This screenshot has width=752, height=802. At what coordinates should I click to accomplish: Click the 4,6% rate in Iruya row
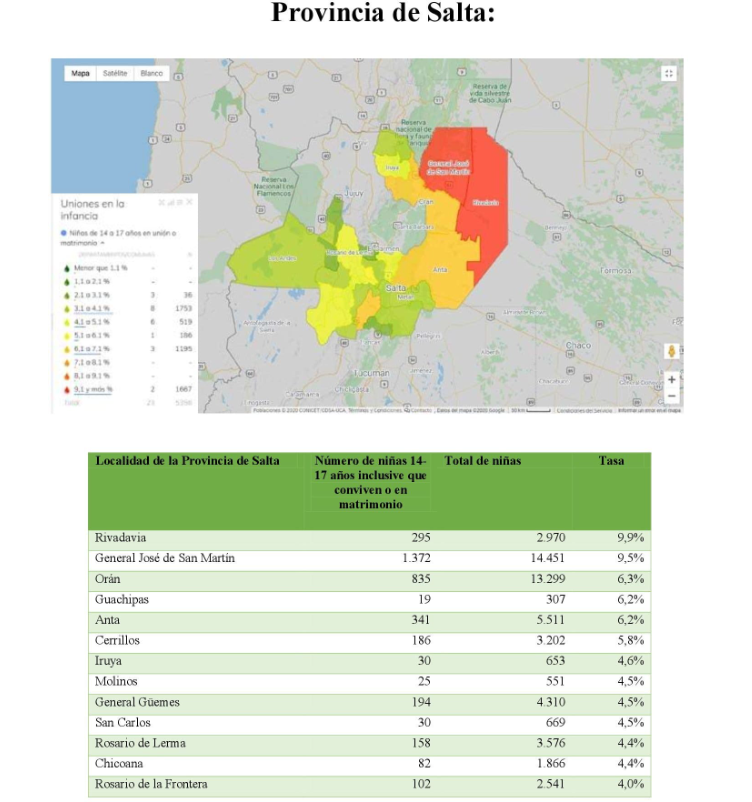[x=630, y=661]
